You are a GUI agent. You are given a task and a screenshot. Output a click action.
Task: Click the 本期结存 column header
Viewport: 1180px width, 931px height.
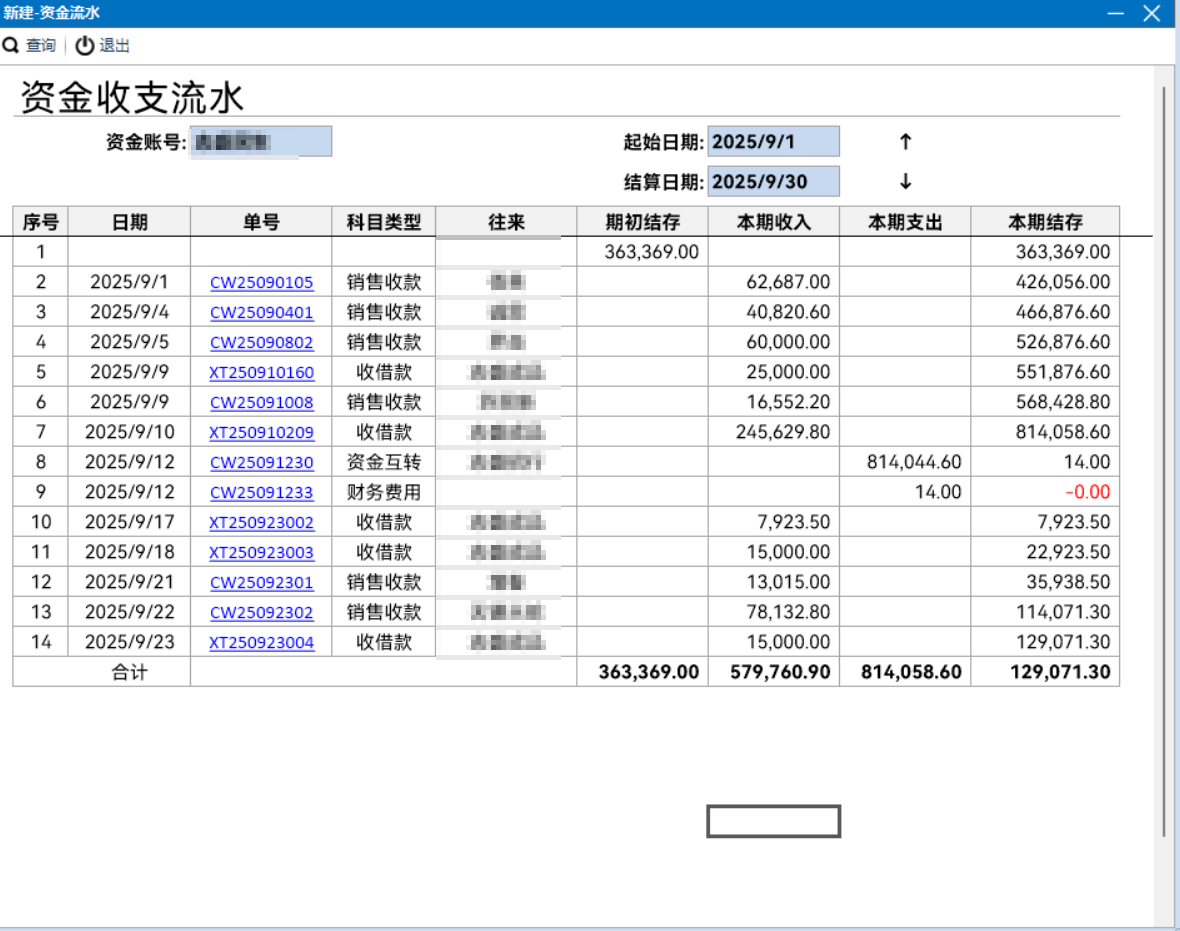coord(1044,221)
